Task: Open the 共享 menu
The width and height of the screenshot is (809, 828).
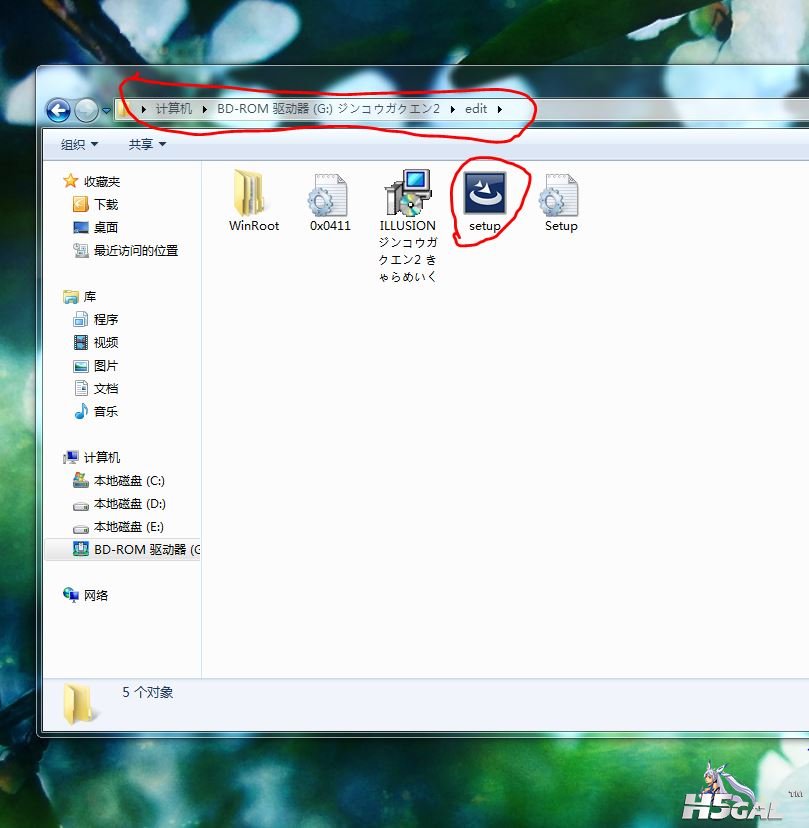Action: point(147,144)
